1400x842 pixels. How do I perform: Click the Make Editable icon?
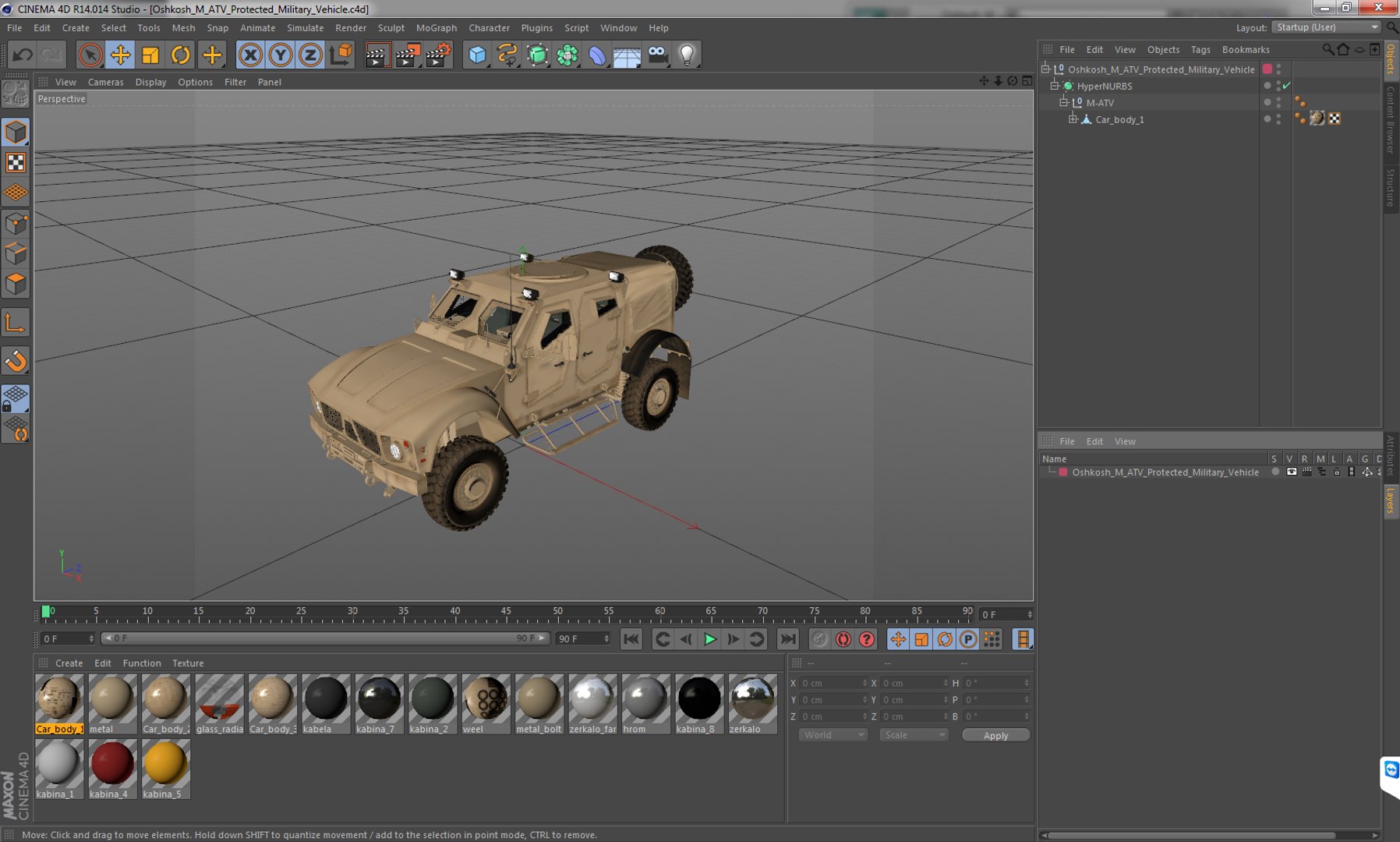pyautogui.click(x=16, y=94)
